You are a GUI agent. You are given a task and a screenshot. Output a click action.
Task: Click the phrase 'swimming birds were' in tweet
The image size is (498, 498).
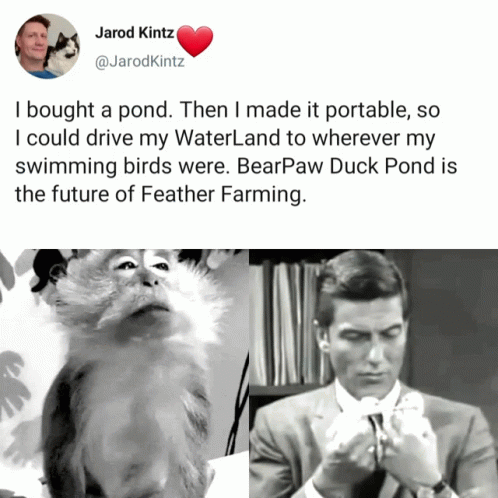point(120,166)
